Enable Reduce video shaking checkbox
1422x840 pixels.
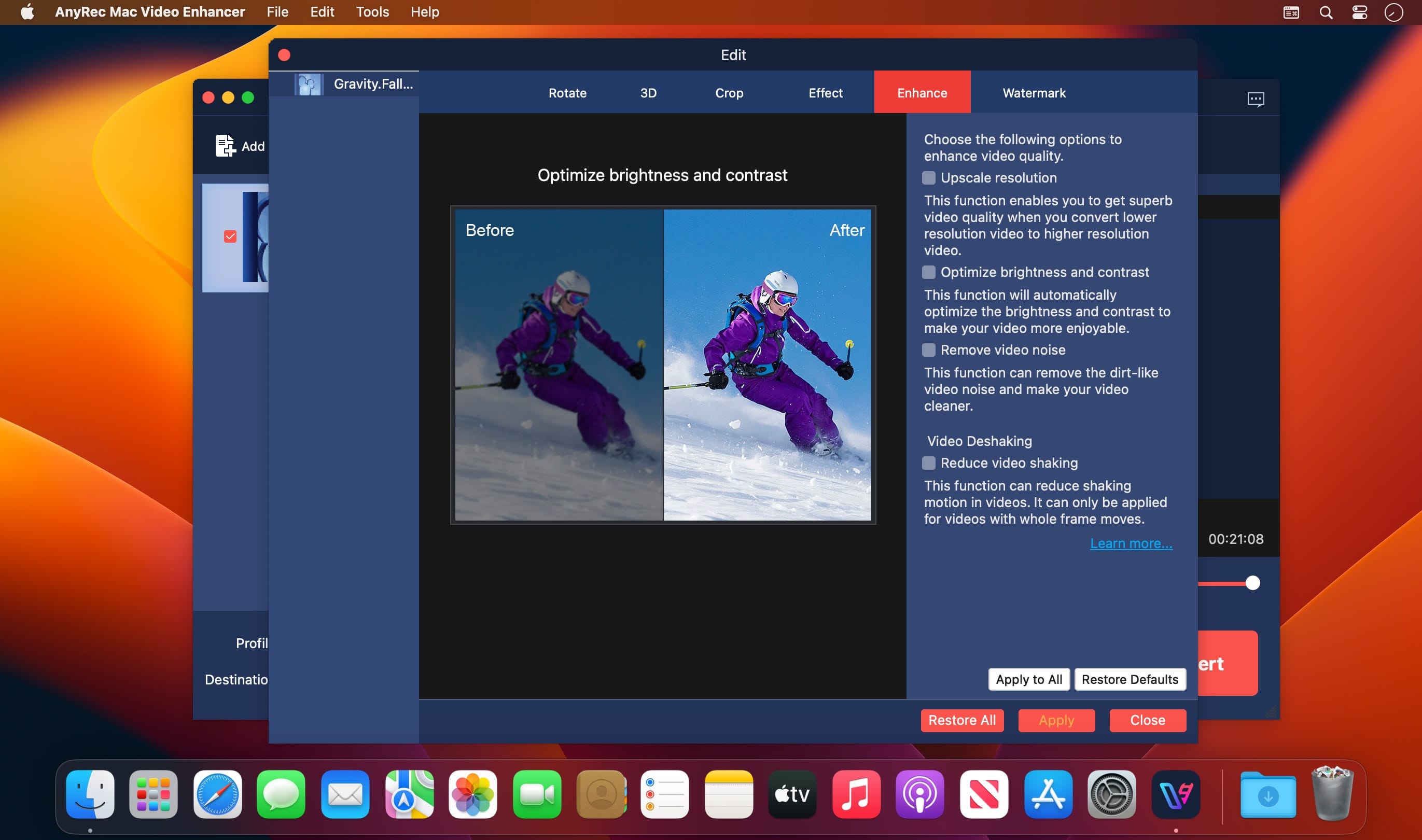[928, 463]
